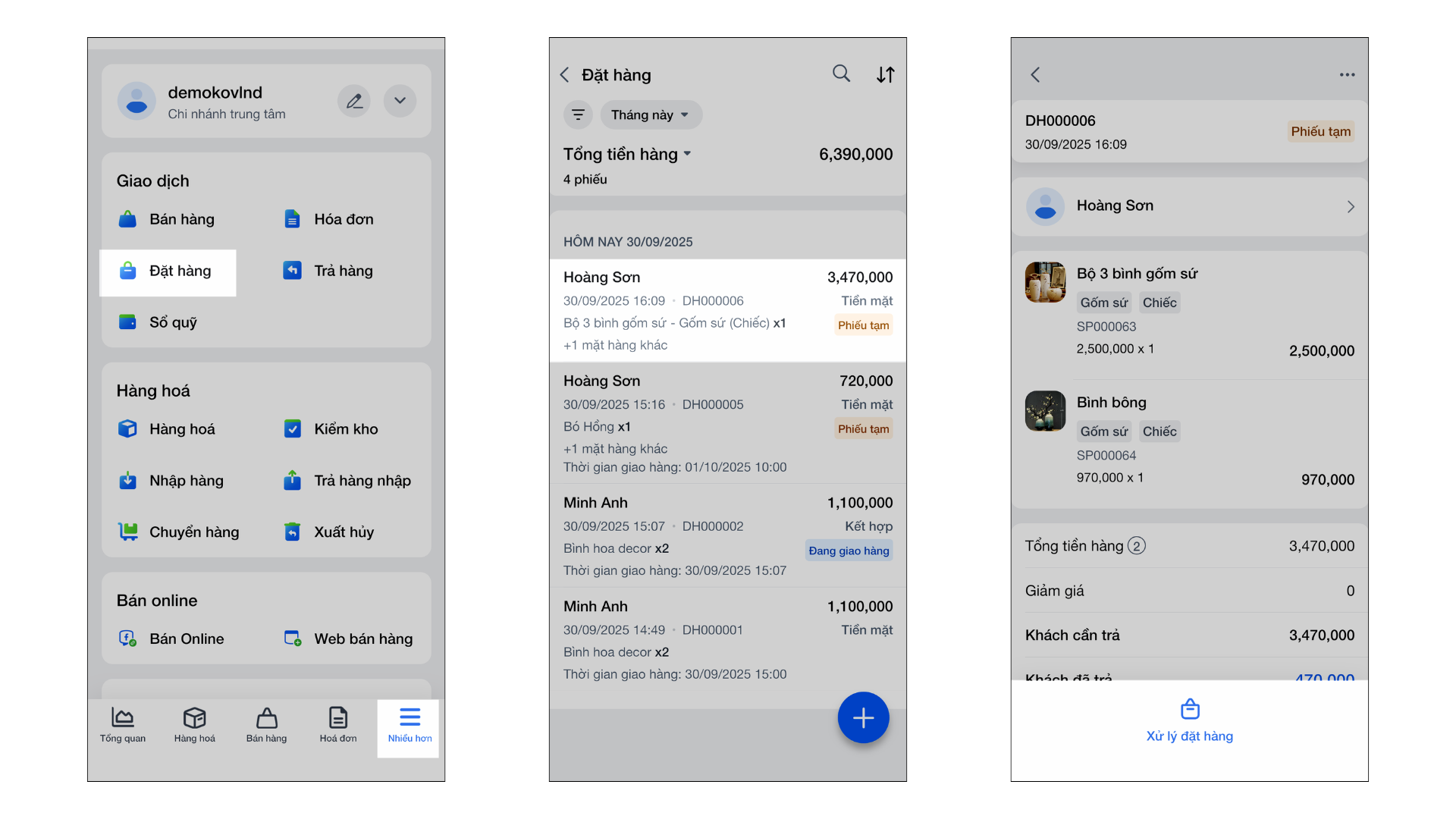Viewport: 1456px width, 819px height.
Task: Go back from Đặt hàng list
Action: point(565,74)
